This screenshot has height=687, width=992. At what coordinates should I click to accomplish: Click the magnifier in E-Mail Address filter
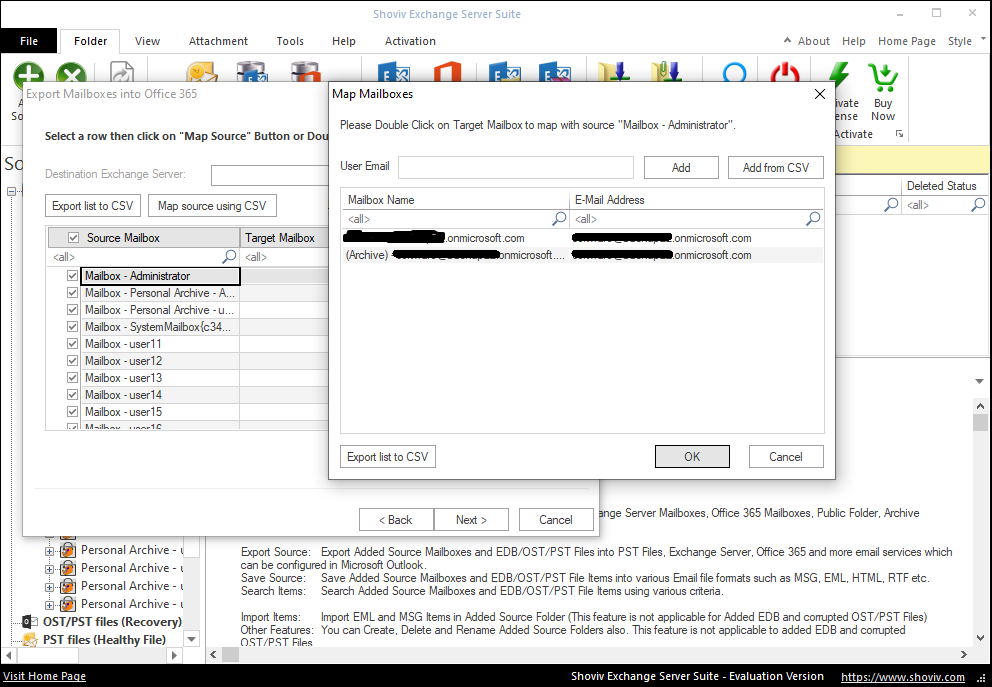click(813, 219)
